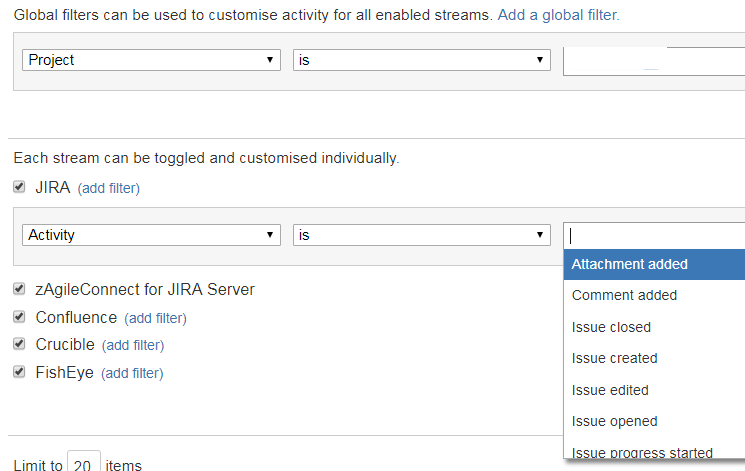Click add filter link next to FishEye

(132, 373)
